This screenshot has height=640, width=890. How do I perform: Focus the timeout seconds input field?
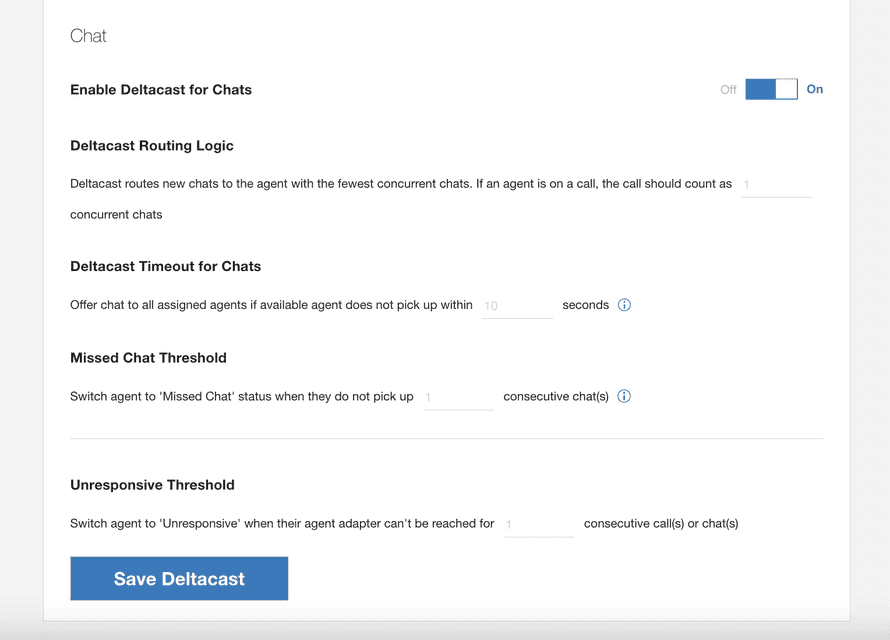[517, 306]
